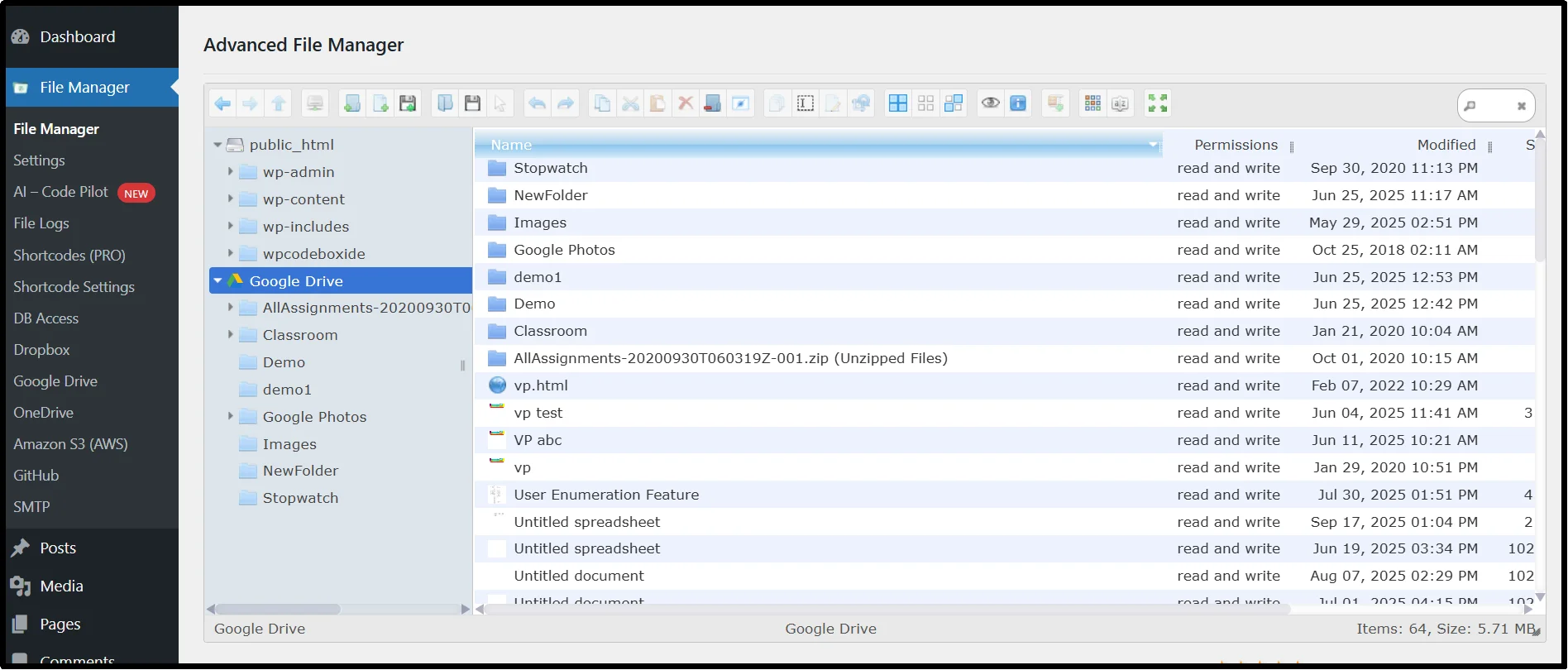The image size is (1568, 670).
Task: Click the Copy toolbar icon
Action: point(603,103)
